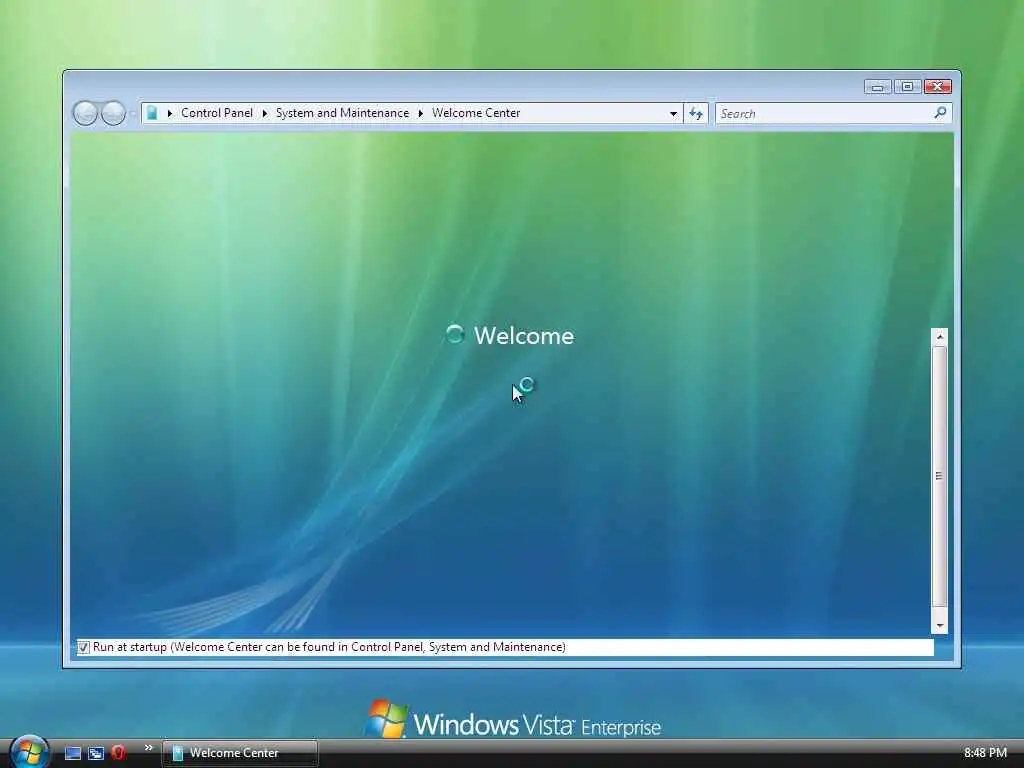Go forward with the Forward arrow button

pyautogui.click(x=113, y=113)
